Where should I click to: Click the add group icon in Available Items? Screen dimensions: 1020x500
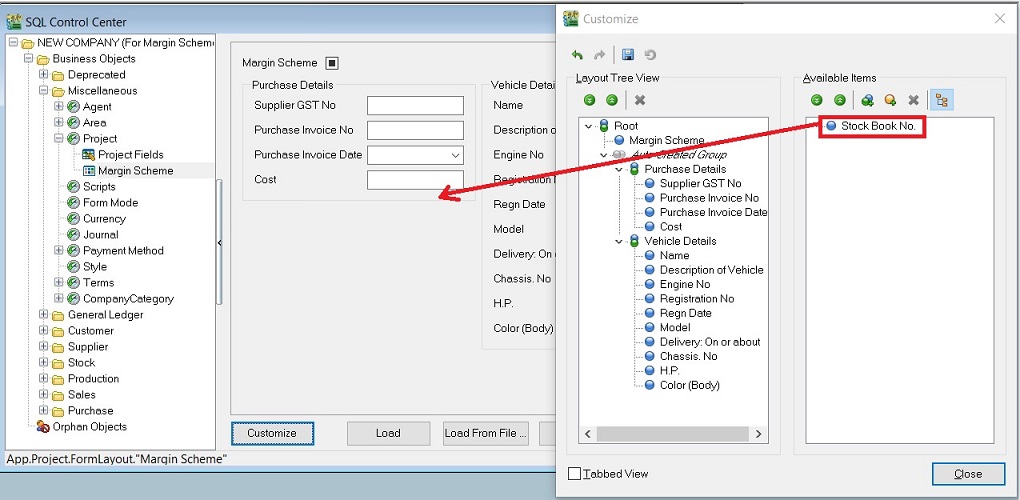click(x=866, y=100)
